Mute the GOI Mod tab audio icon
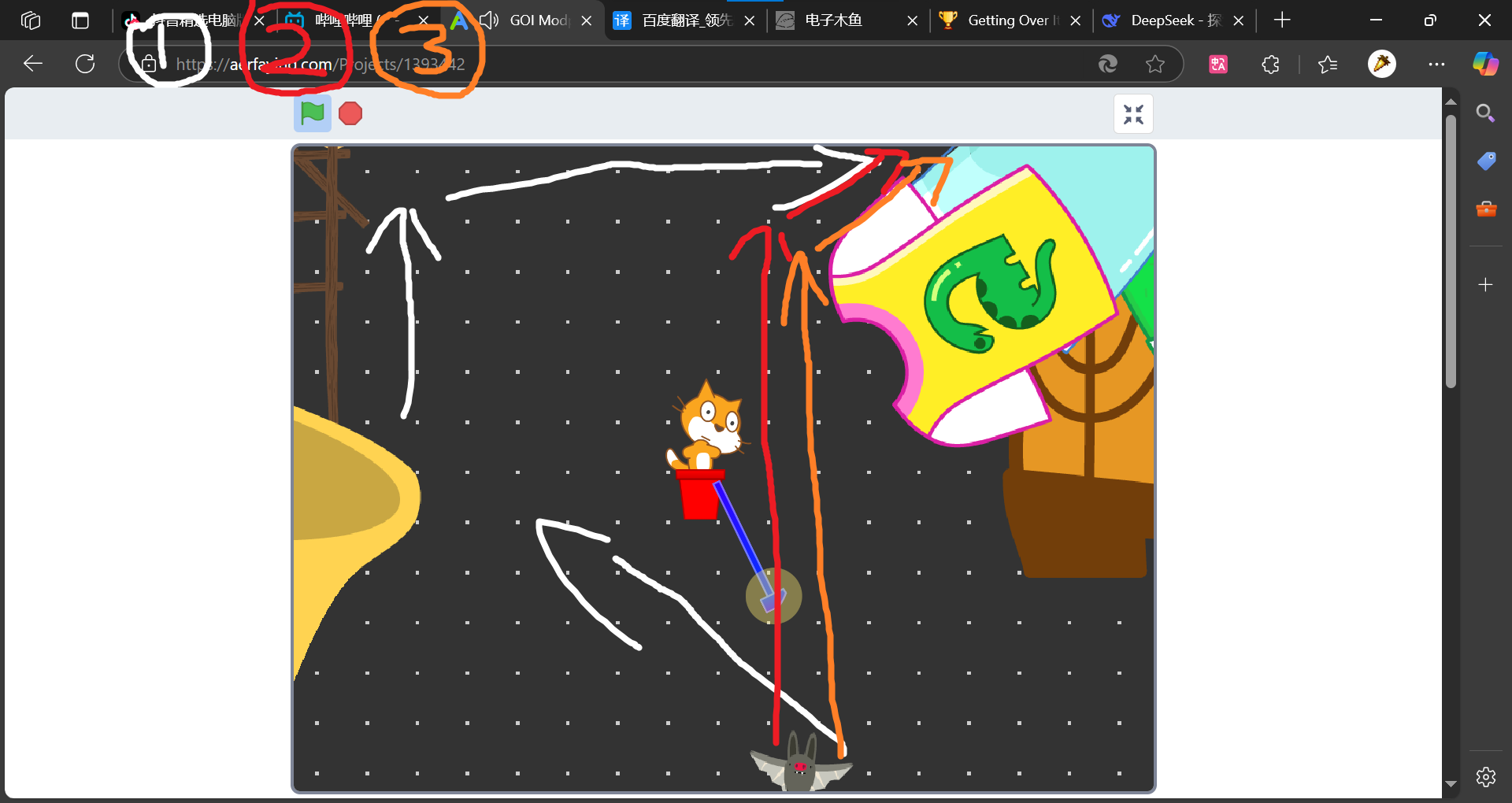Screen dimensions: 1512x803 coord(489,20)
